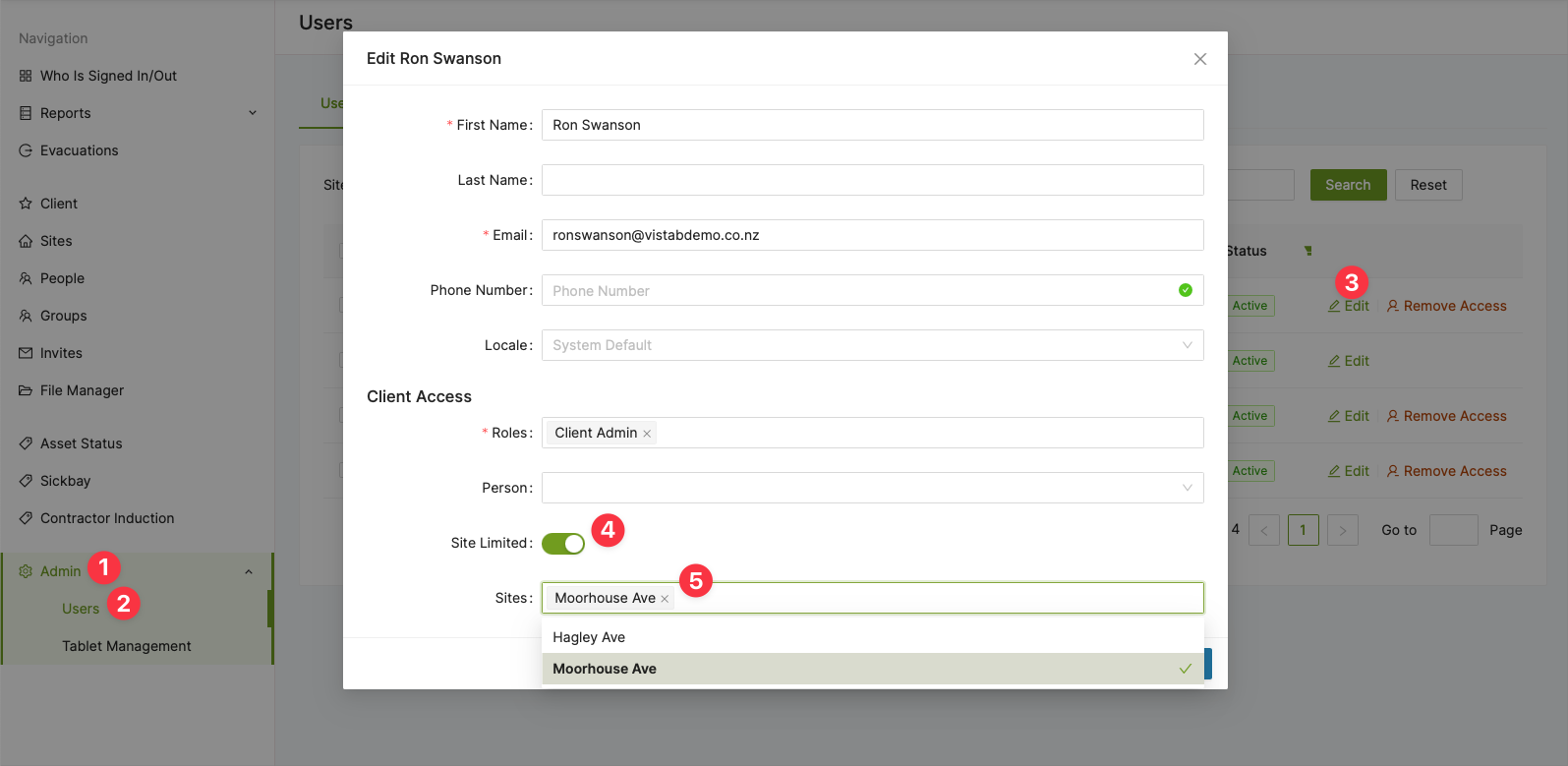
Task: Click the Evacuations icon in the navigation
Action: point(26,150)
